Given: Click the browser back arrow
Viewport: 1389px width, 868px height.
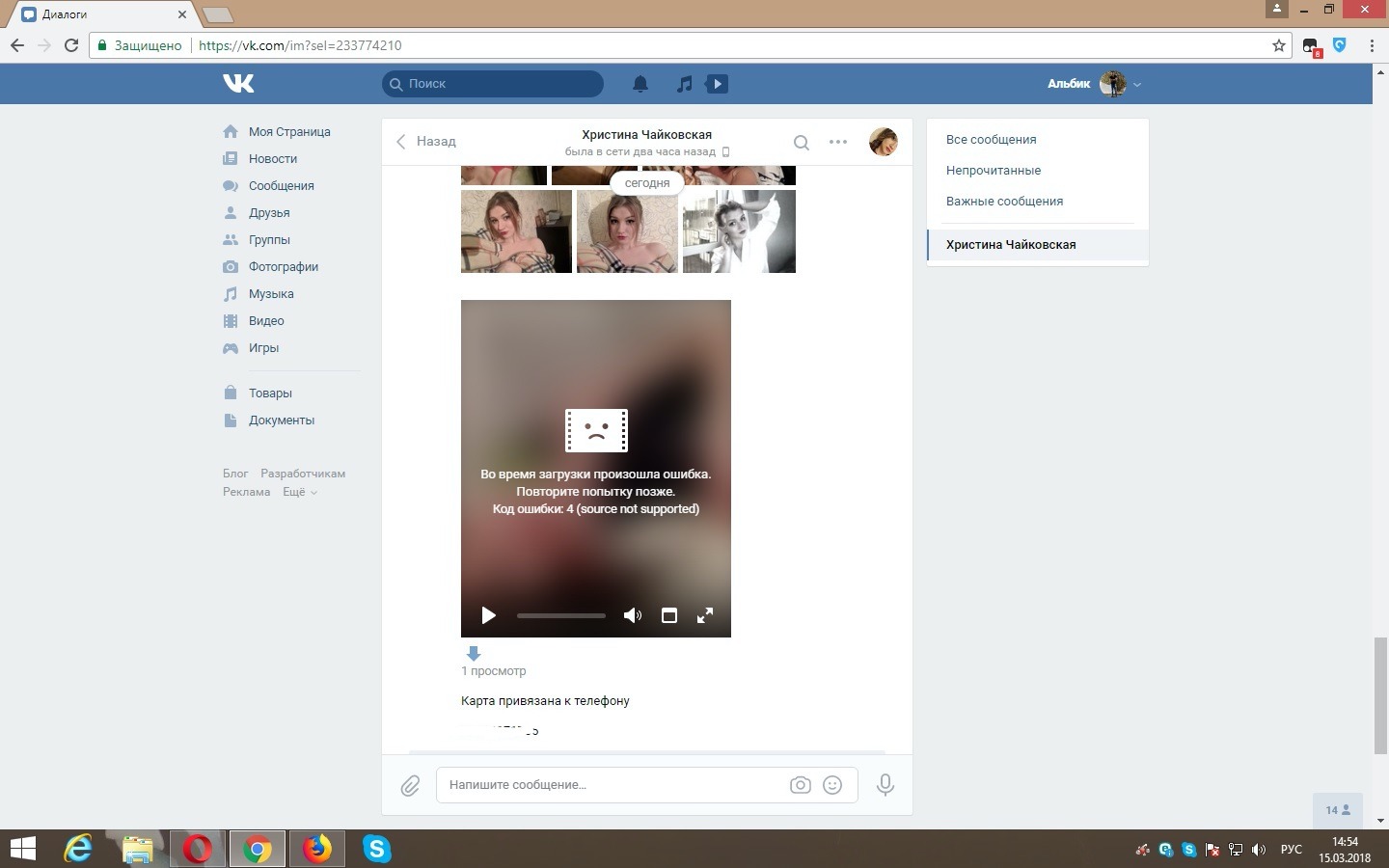Looking at the screenshot, I should (x=17, y=45).
